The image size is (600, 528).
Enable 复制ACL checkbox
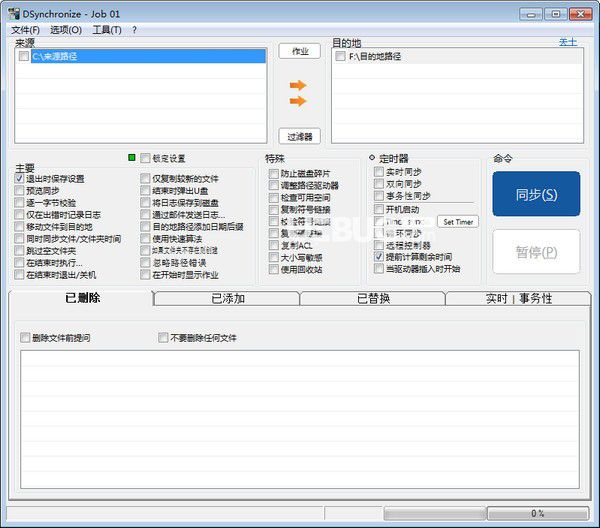click(274, 245)
